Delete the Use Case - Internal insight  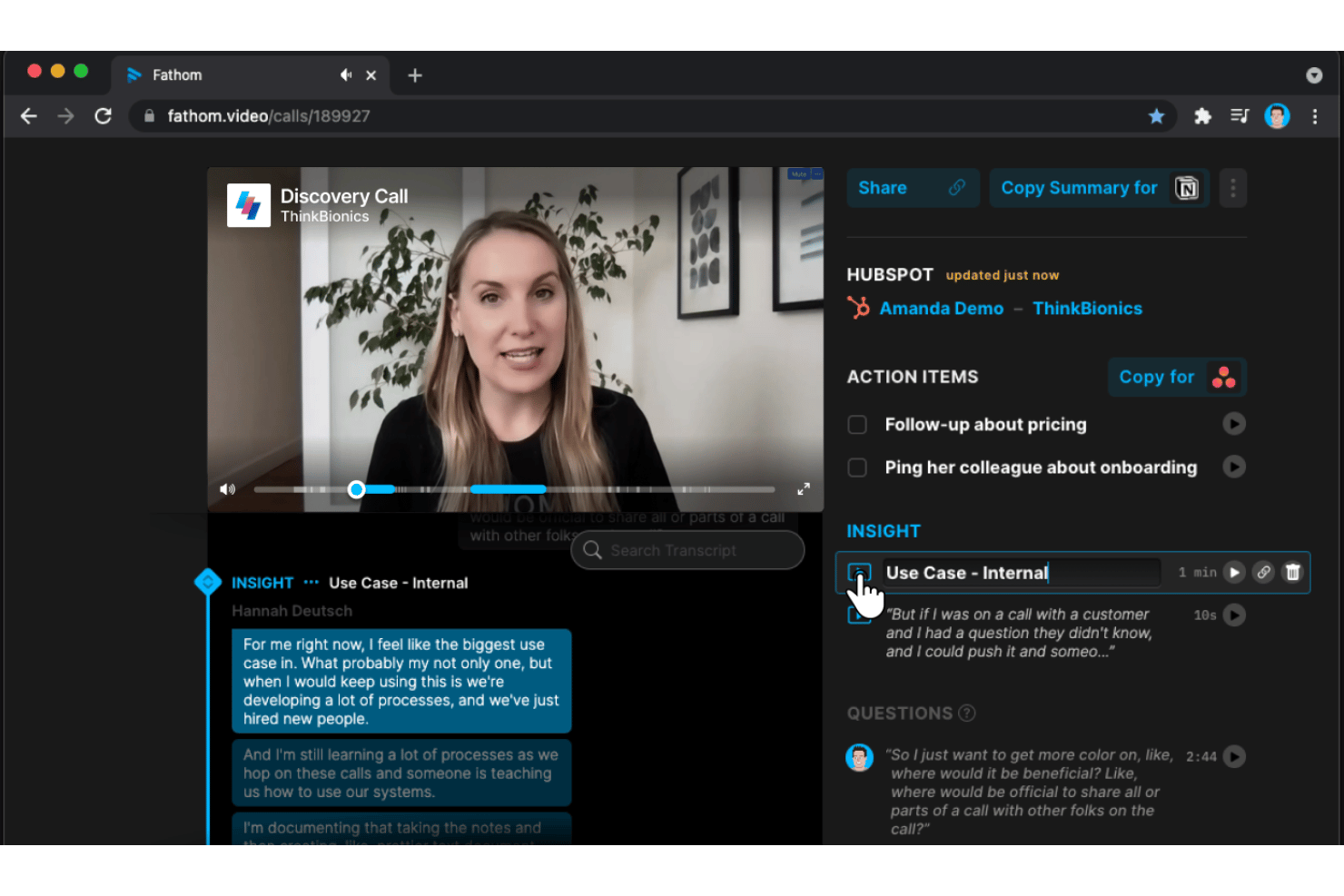pyautogui.click(x=1293, y=572)
